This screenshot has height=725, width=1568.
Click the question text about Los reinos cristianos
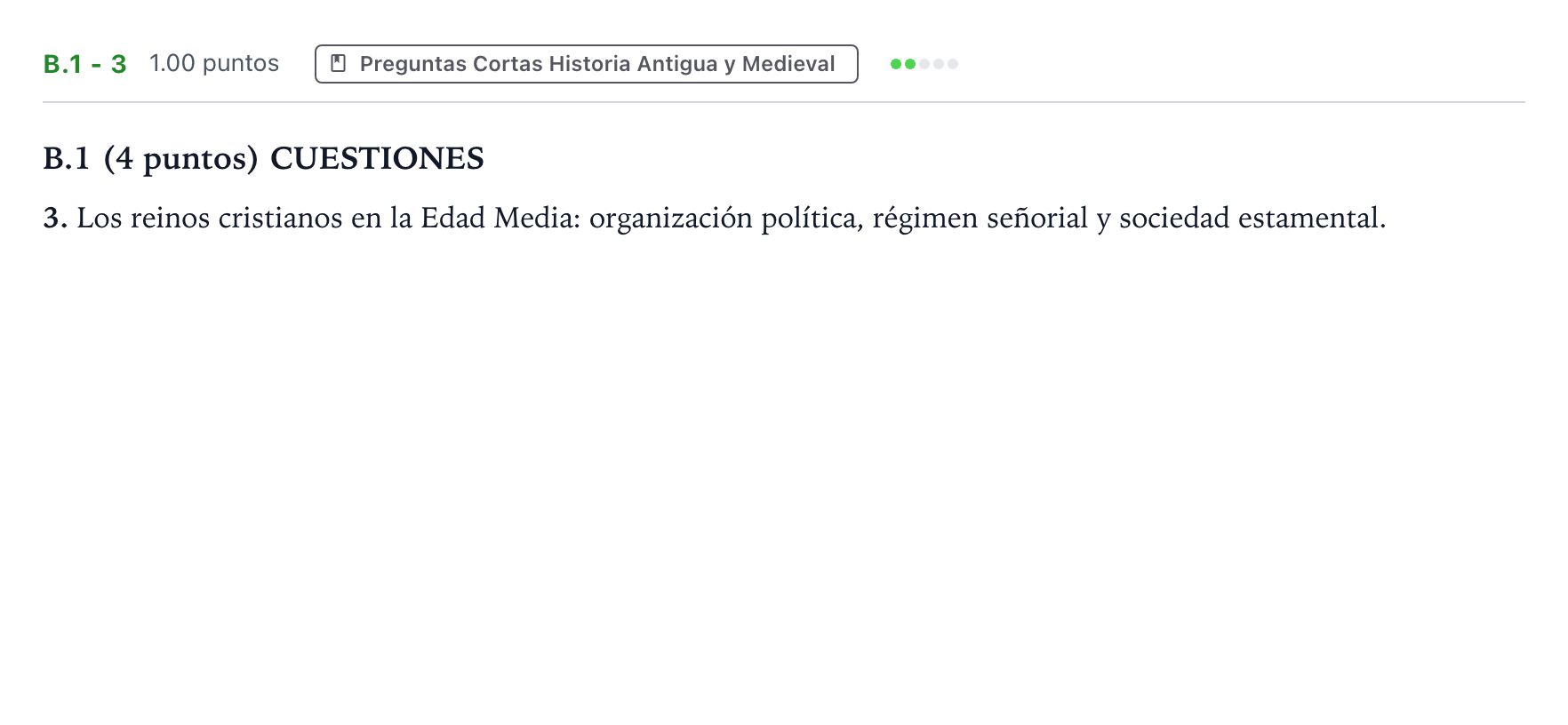(x=715, y=218)
